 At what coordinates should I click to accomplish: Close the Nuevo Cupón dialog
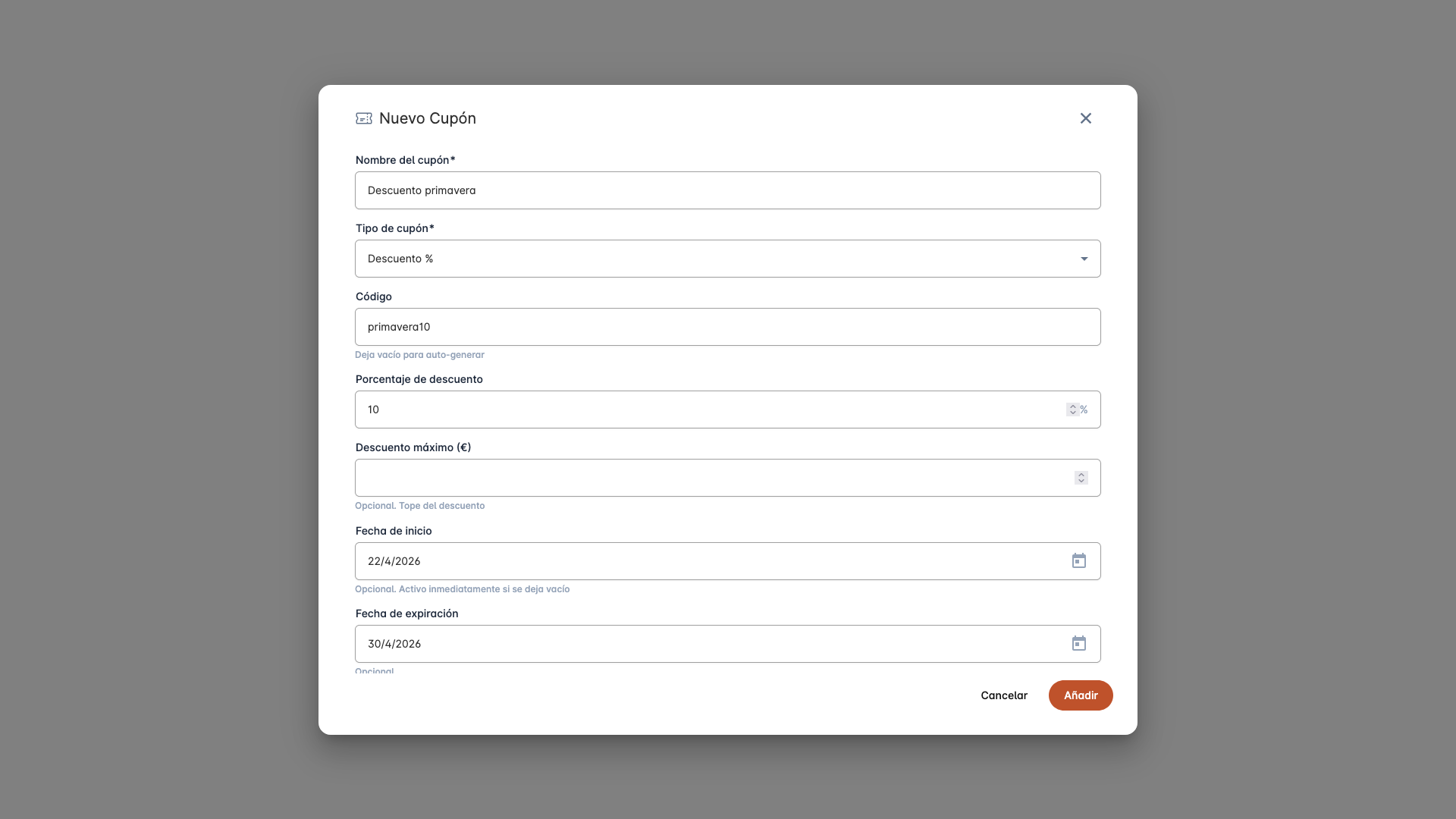click(x=1086, y=118)
